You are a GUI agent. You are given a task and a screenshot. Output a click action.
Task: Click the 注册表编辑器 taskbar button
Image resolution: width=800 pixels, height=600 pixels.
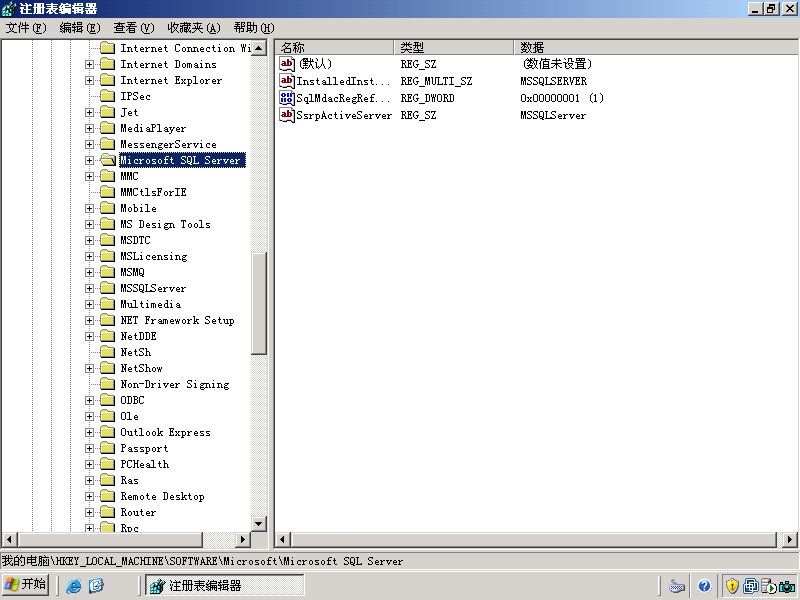coord(225,585)
